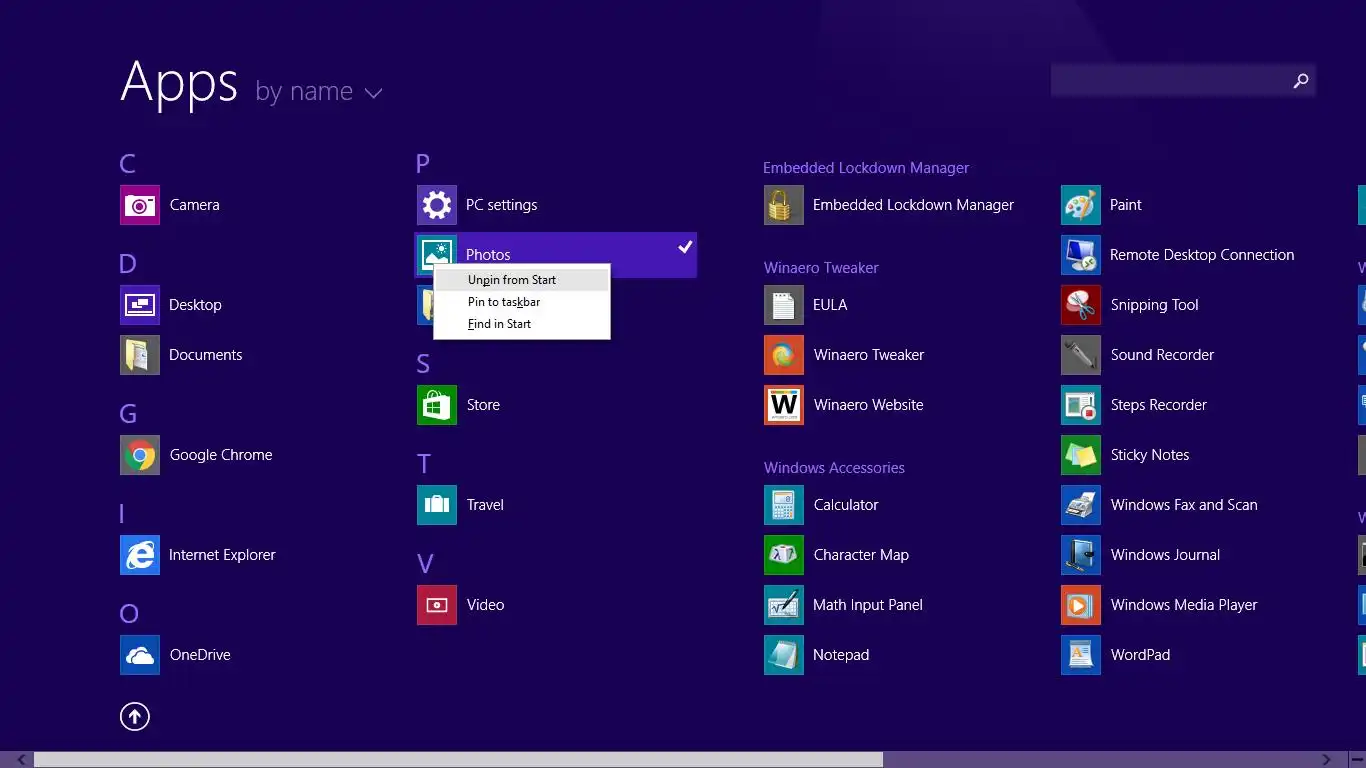Launch the Travel app icon
The height and width of the screenshot is (768, 1366).
point(437,505)
